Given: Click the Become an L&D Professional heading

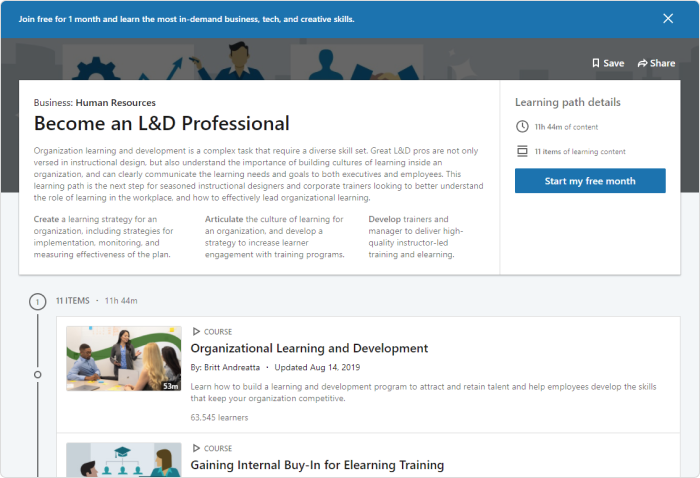Looking at the screenshot, I should click(x=162, y=124).
